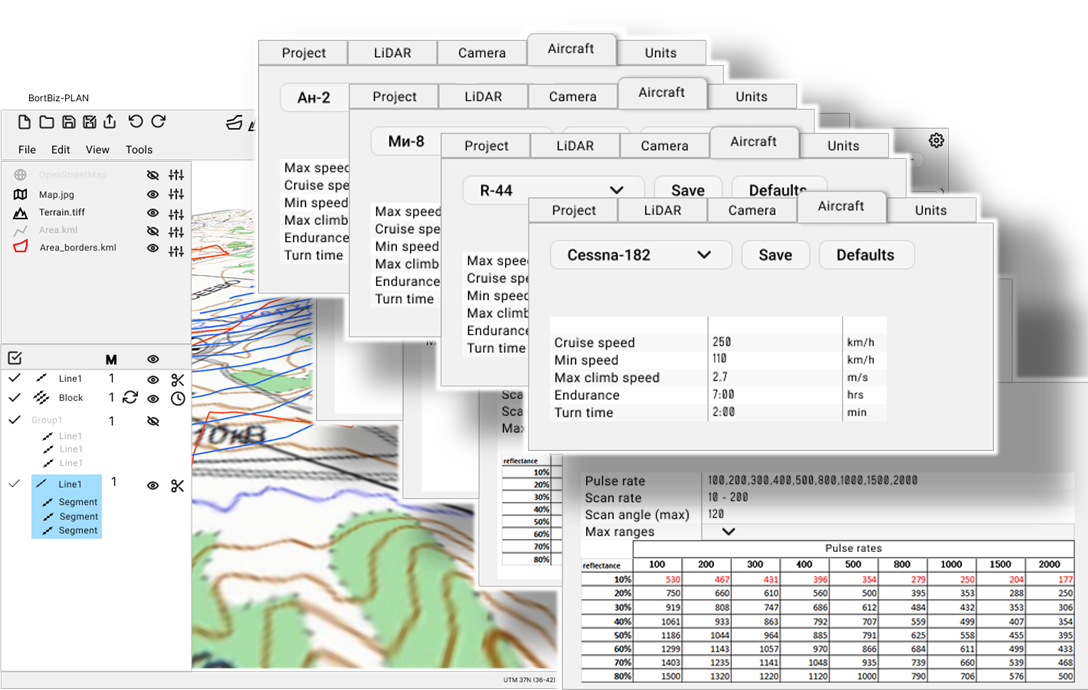This screenshot has width=1088, height=690.
Task: Click the Undo arrow icon
Action: coord(136,122)
